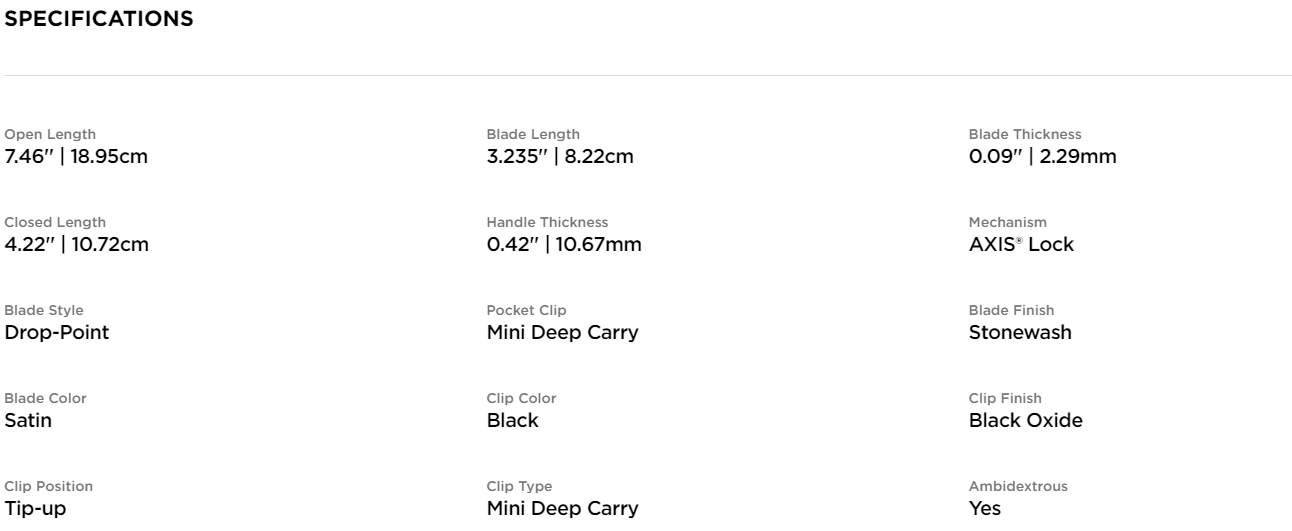Select the 0.09" | 2.29mm thickness value
The height and width of the screenshot is (531, 1292).
click(1043, 156)
